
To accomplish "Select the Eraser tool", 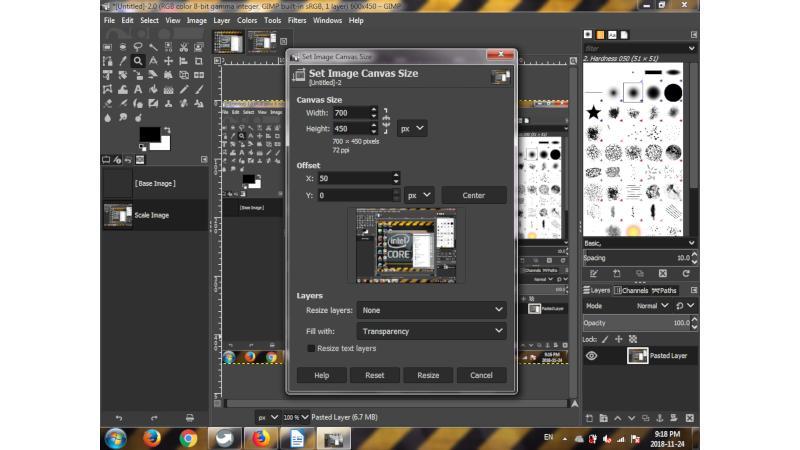I will coord(107,103).
